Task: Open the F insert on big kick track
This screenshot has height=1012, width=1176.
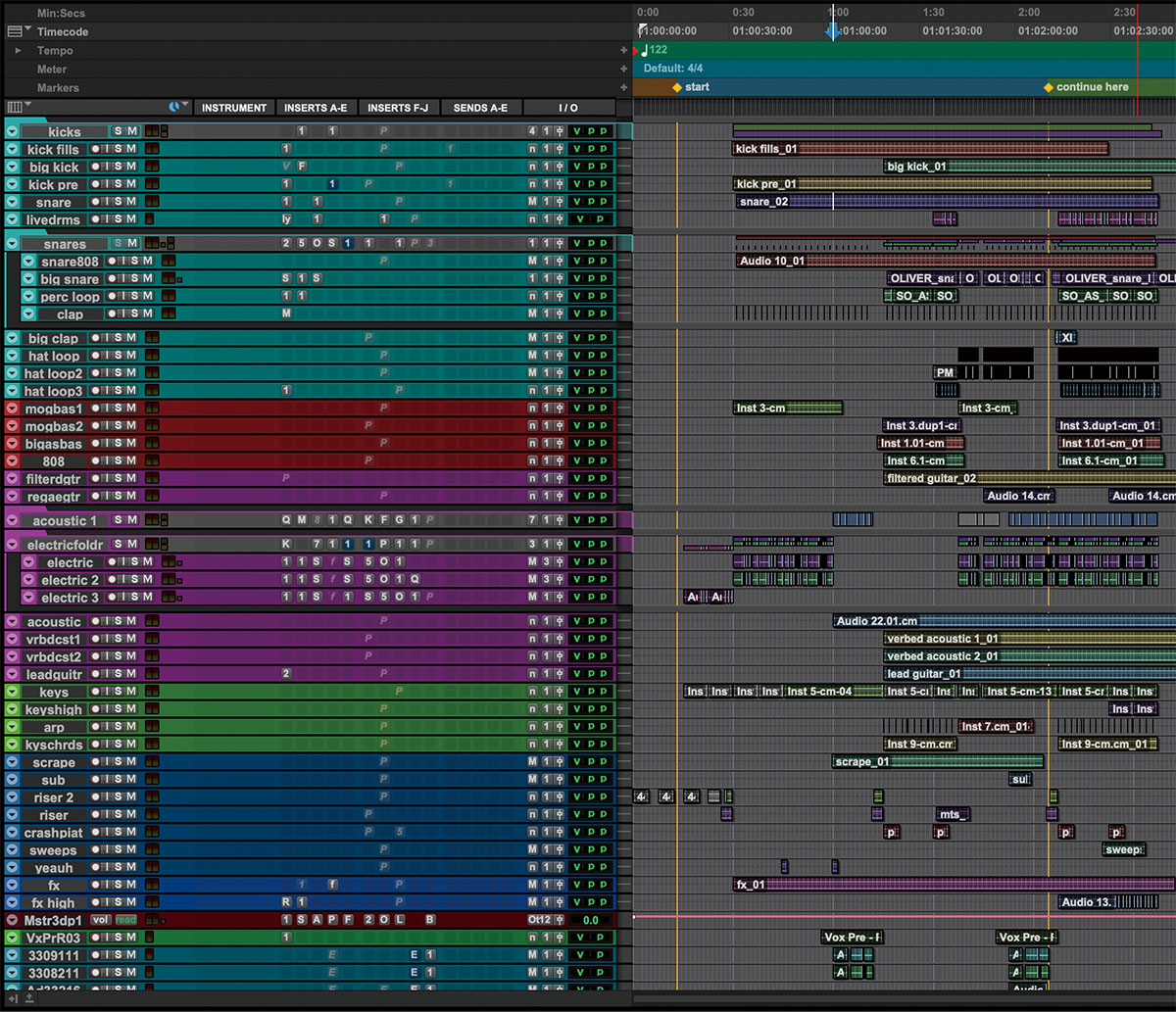Action: (x=303, y=168)
